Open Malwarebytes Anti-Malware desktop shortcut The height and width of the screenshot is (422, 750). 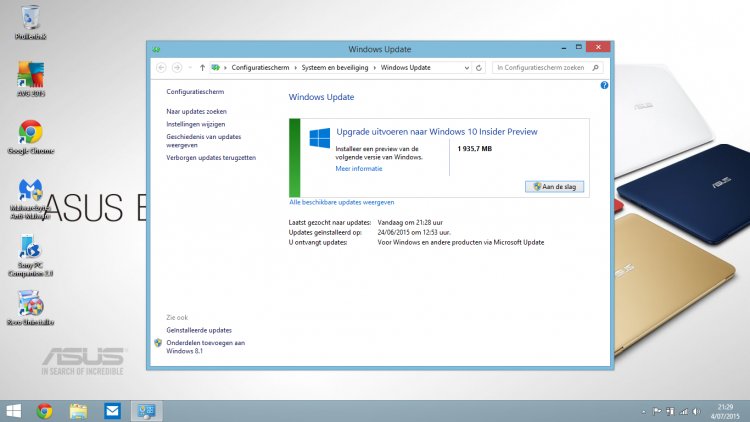point(31,193)
